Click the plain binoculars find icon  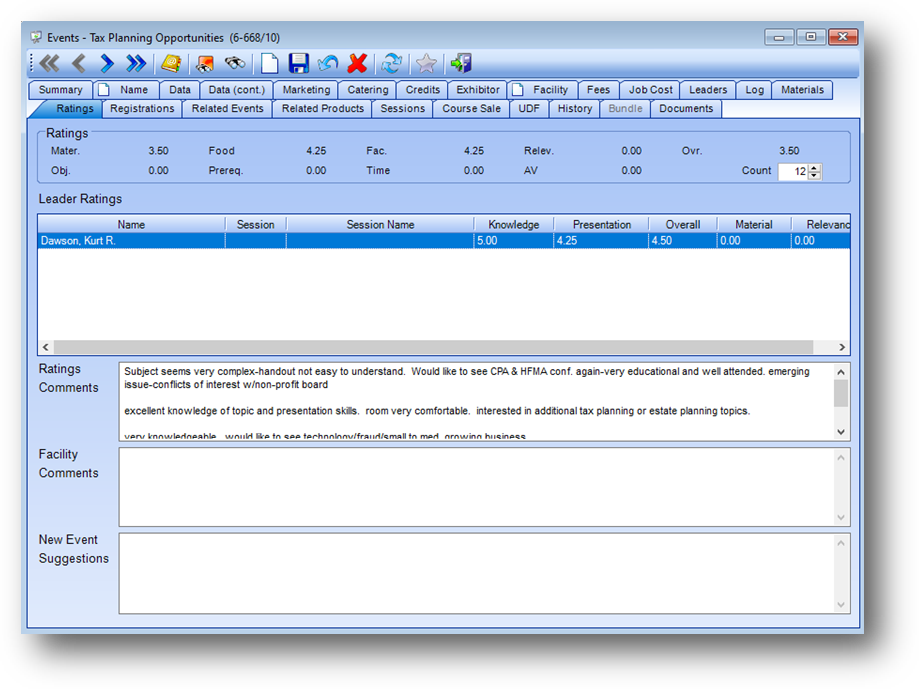tap(235, 63)
